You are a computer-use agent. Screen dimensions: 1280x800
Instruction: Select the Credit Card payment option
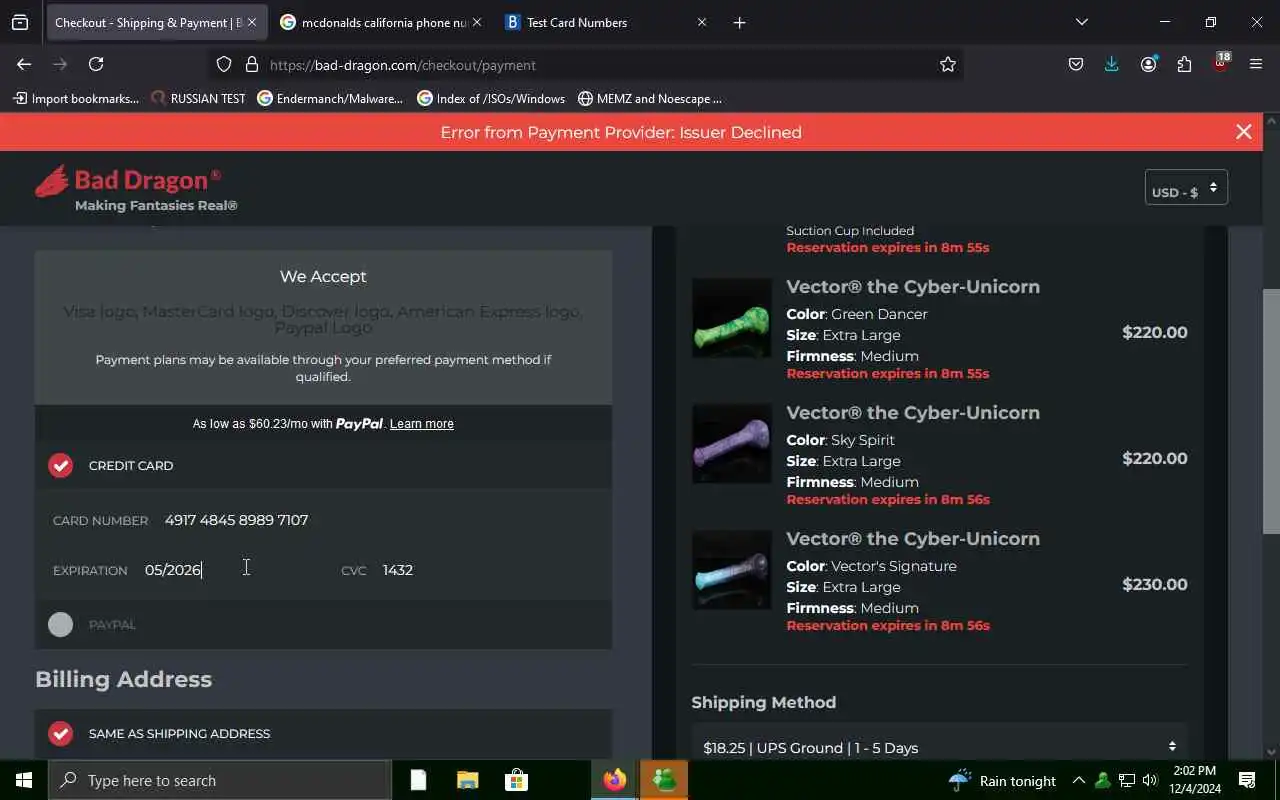point(61,465)
